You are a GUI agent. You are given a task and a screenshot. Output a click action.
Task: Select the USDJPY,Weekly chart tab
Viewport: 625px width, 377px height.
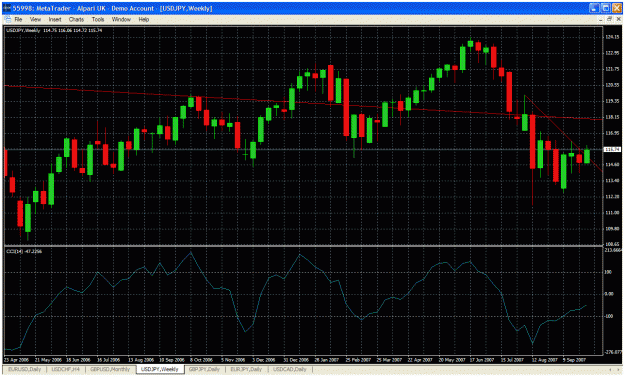tap(160, 369)
